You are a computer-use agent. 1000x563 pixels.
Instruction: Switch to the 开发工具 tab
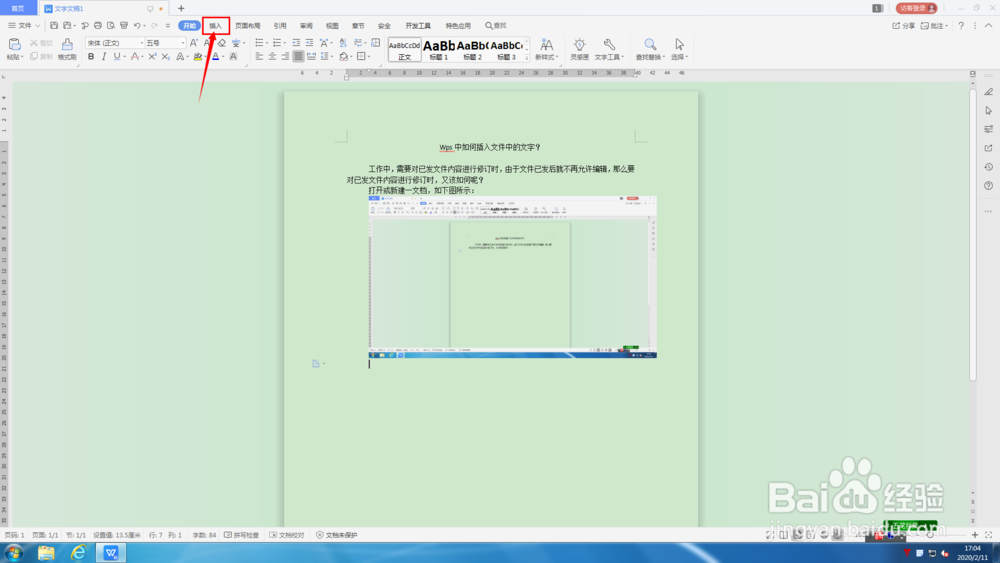[x=418, y=26]
